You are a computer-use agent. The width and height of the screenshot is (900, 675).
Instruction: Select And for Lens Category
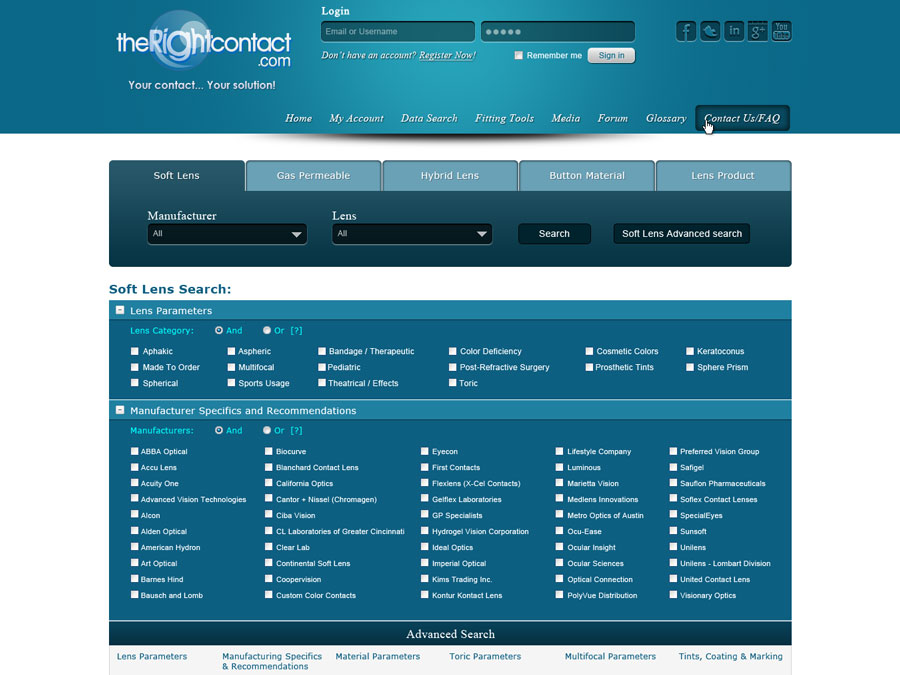tap(219, 331)
